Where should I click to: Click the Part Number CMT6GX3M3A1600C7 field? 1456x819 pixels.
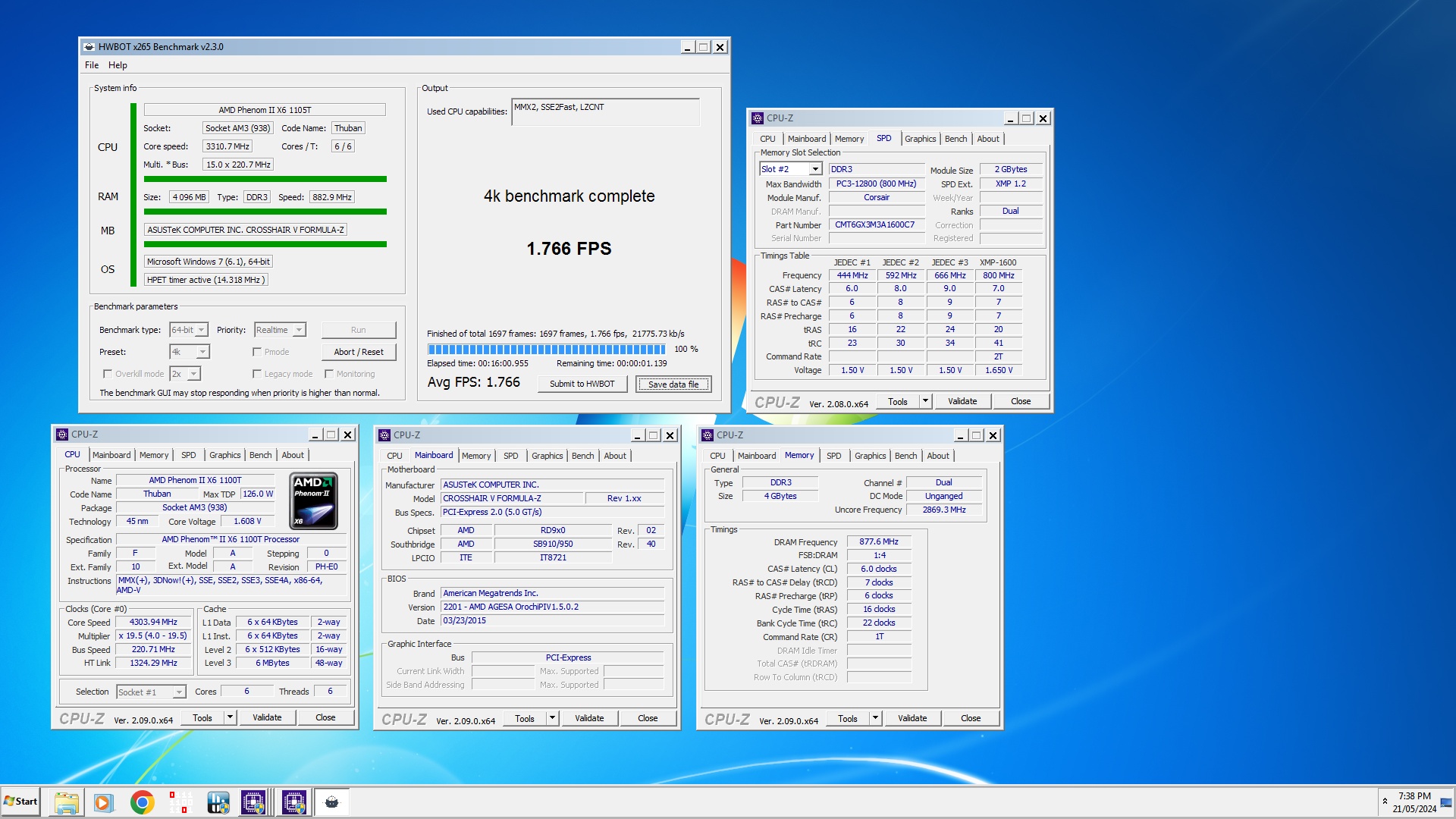pyautogui.click(x=875, y=225)
